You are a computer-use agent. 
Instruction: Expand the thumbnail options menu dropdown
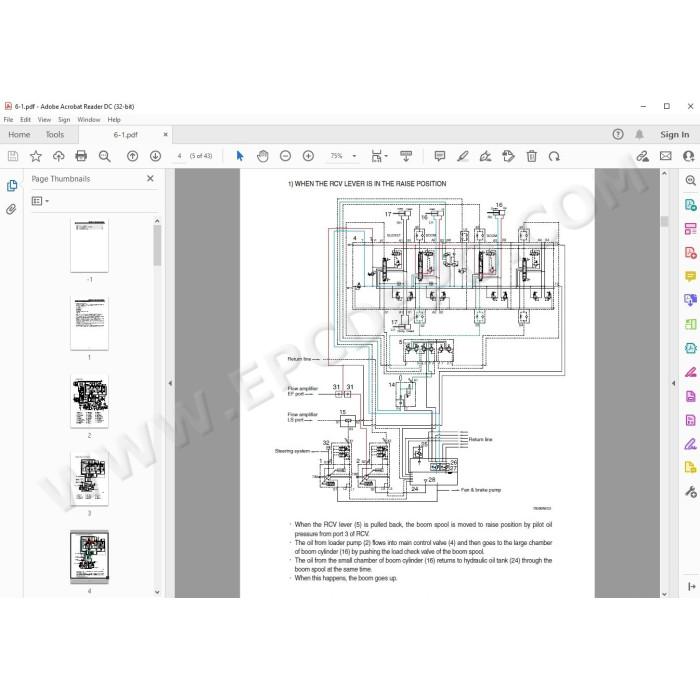[x=40, y=201]
